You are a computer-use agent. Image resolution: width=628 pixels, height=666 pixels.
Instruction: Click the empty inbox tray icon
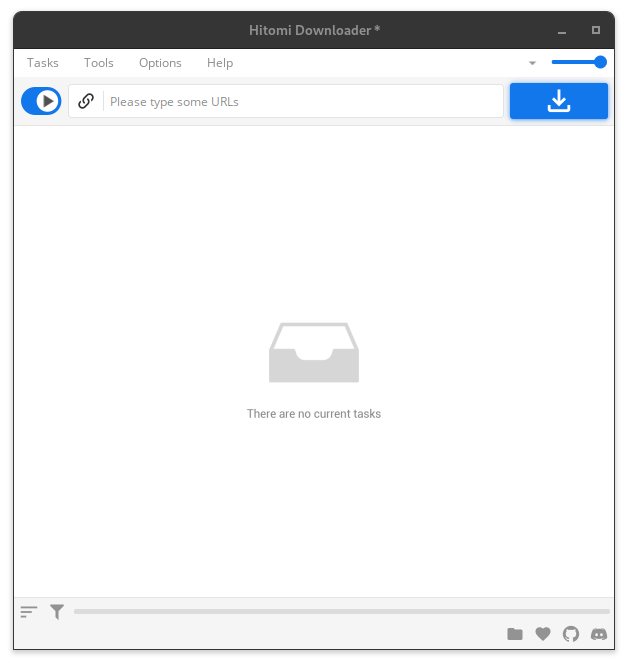314,353
